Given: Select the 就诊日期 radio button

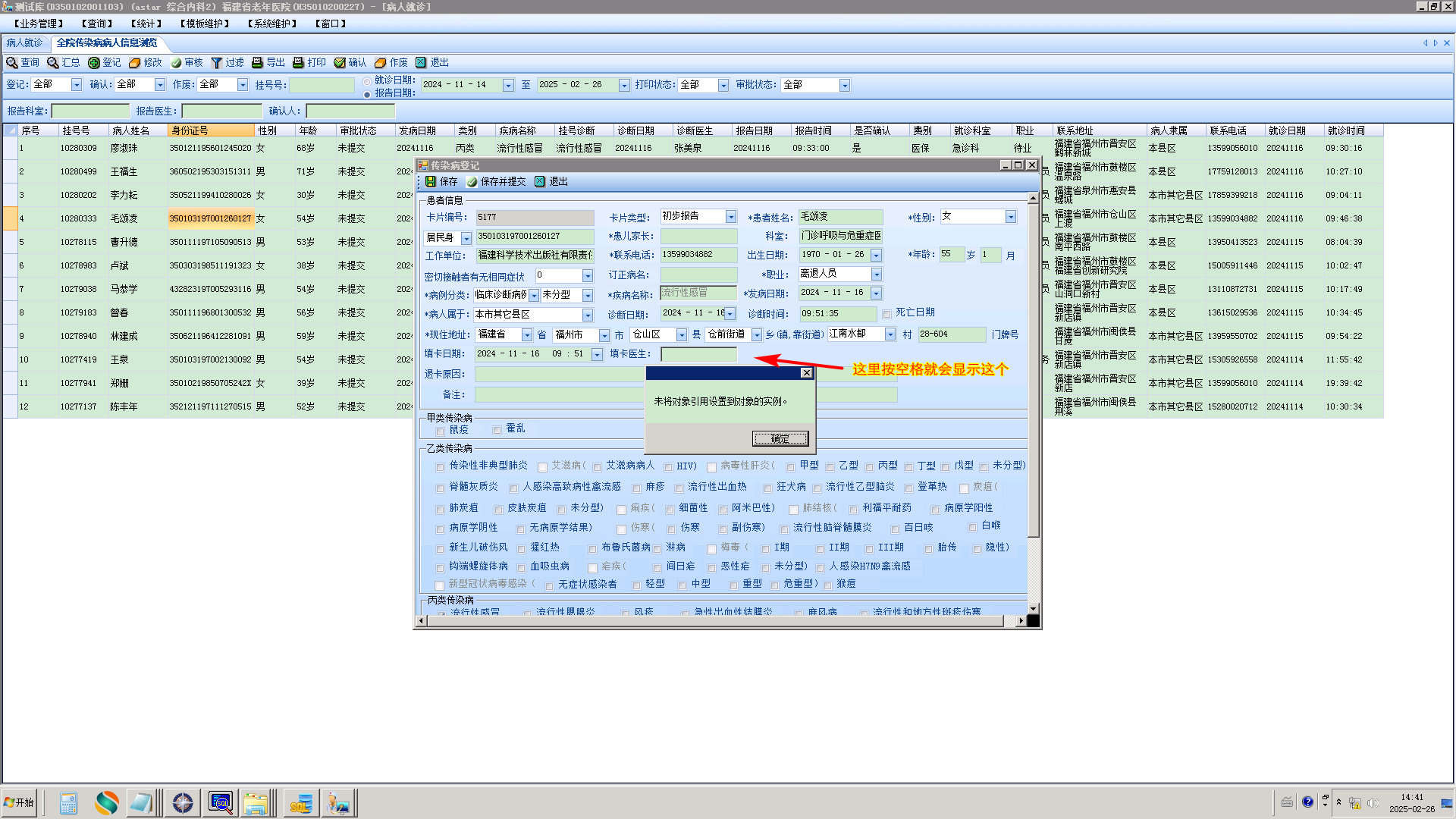Looking at the screenshot, I should click(x=367, y=81).
